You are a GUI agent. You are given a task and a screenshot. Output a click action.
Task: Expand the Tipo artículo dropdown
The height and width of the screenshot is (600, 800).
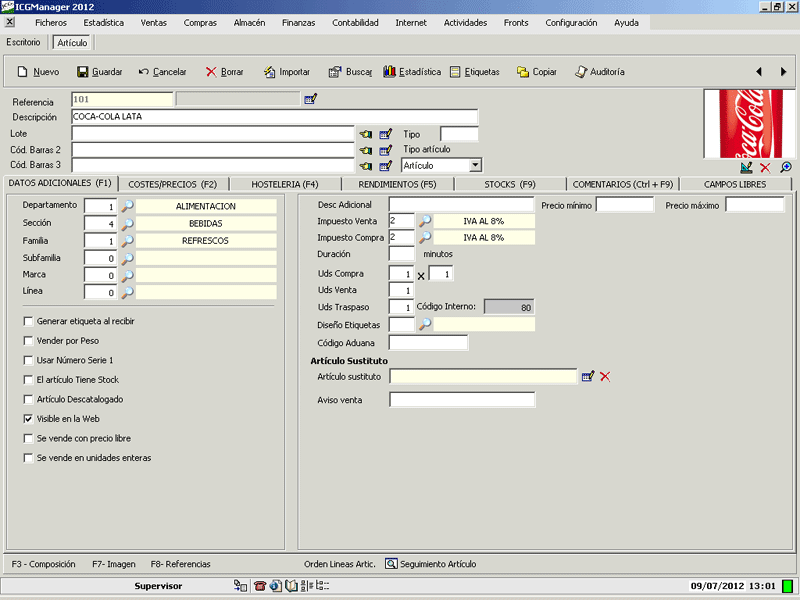(x=475, y=165)
